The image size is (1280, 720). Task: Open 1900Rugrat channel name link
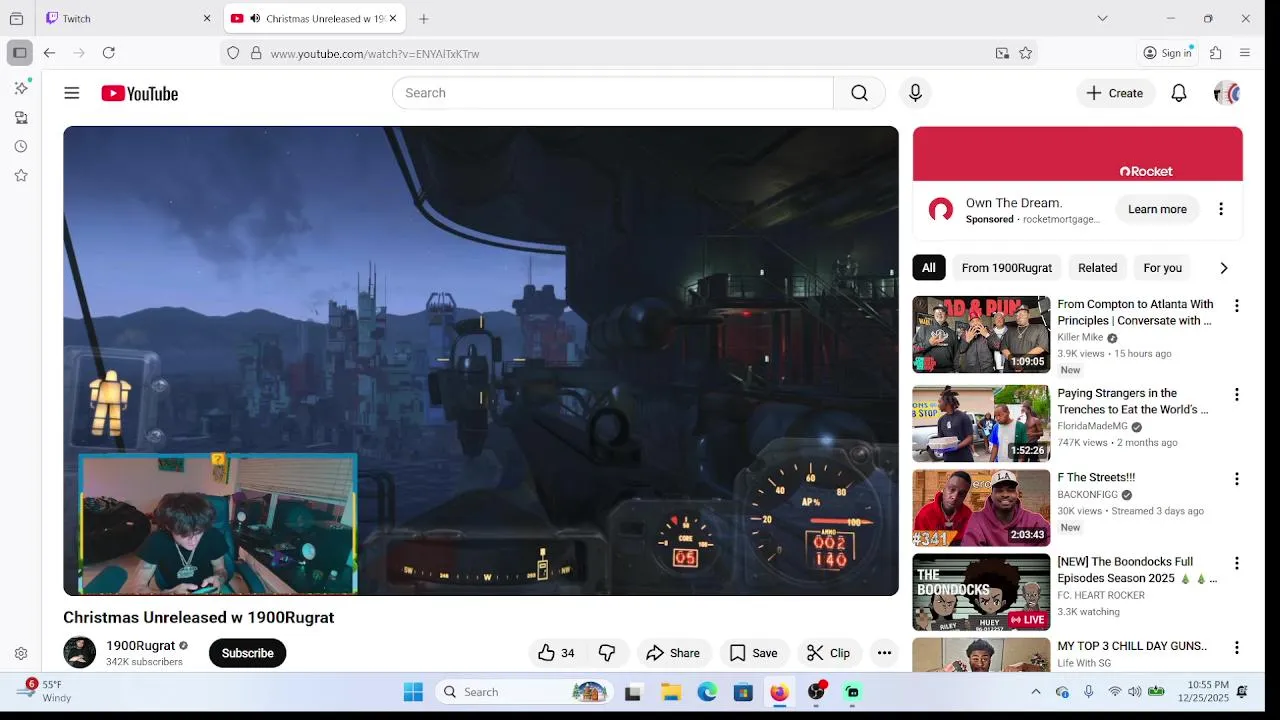[x=140, y=646]
